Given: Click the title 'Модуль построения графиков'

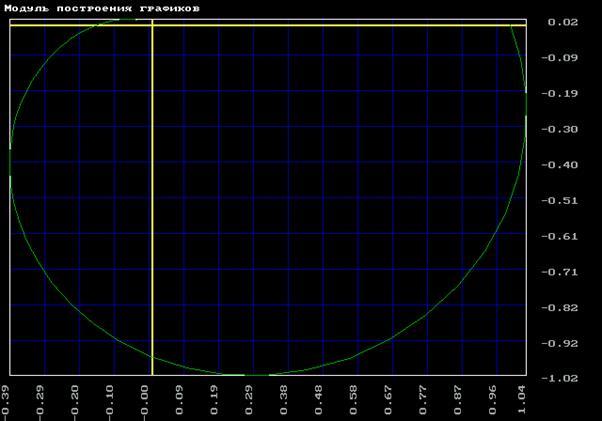Looking at the screenshot, I should 102,7.
